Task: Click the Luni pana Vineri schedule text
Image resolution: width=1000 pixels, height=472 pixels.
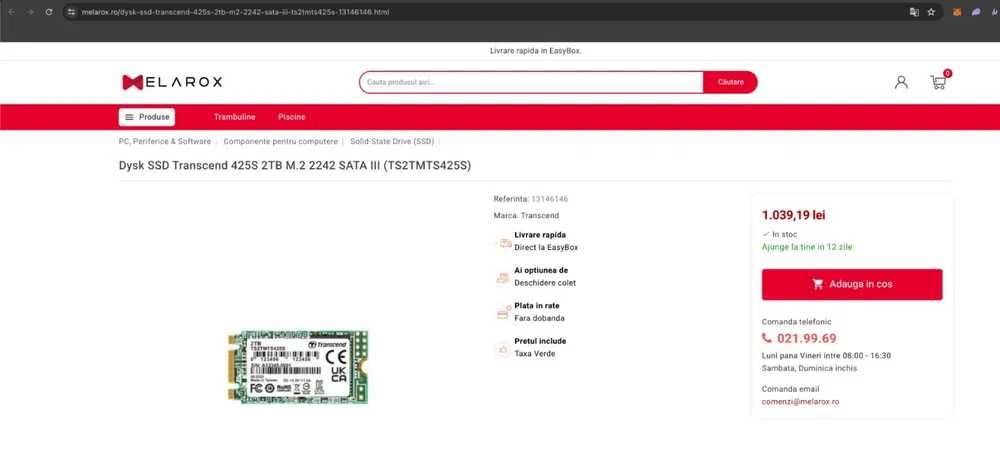Action: click(x=826, y=355)
